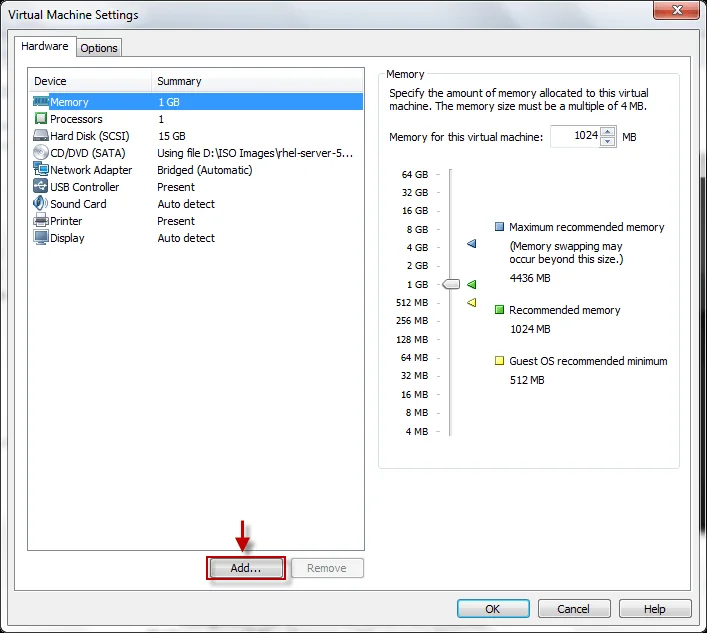This screenshot has height=633, width=707.
Task: Select the Hard Disk (SCSI) icon
Action: click(41, 136)
